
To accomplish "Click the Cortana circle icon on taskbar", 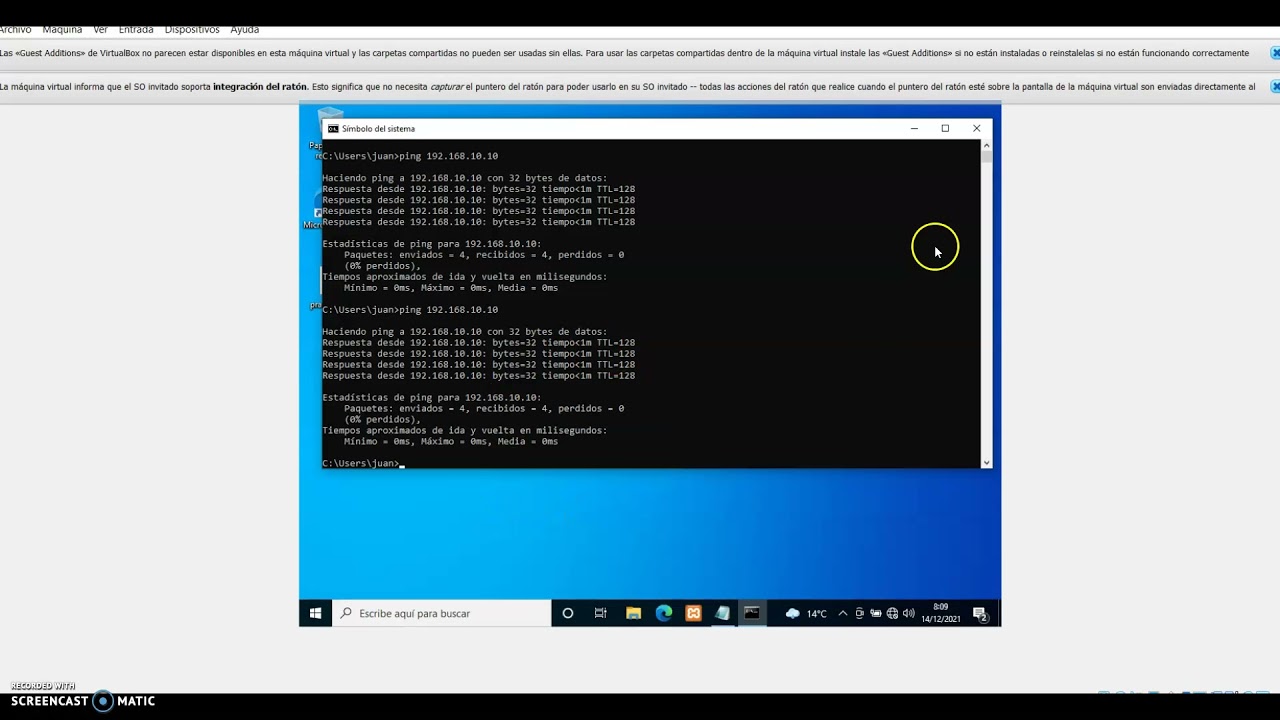I will point(568,613).
